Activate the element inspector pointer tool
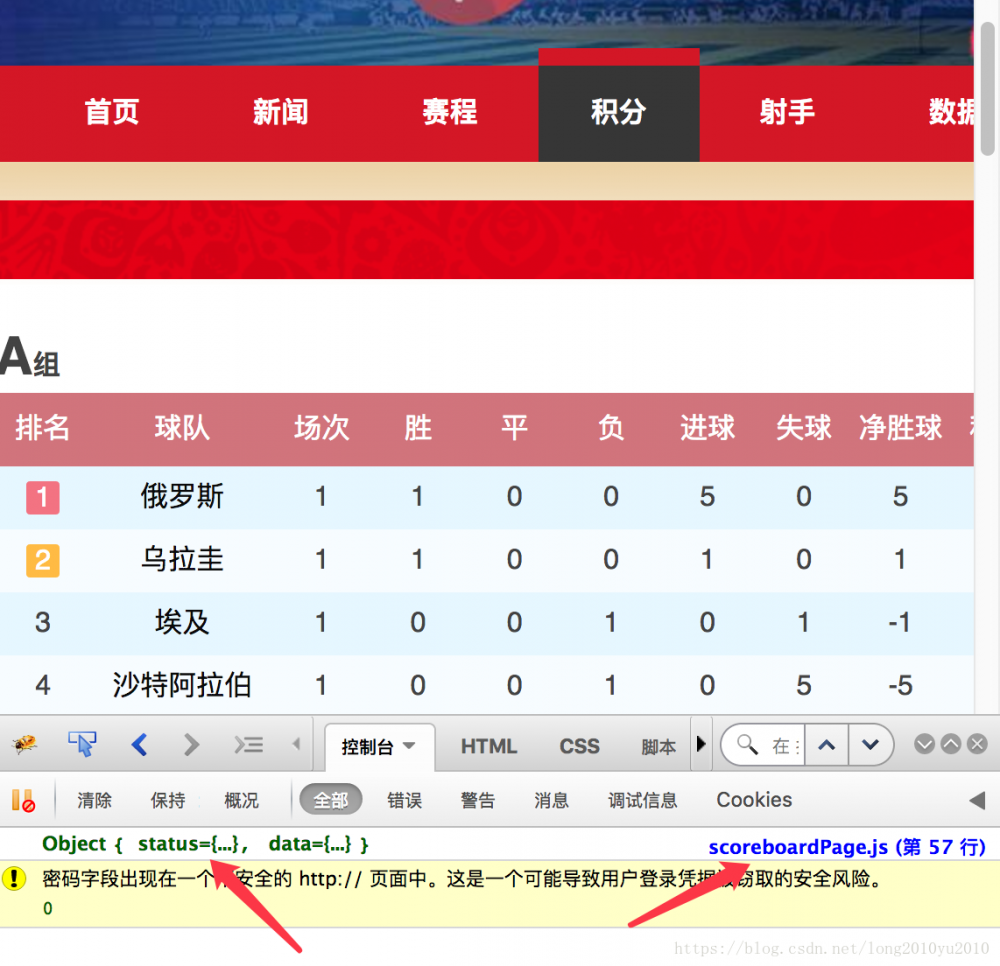Image resolution: width=1000 pixels, height=966 pixels. (82, 744)
